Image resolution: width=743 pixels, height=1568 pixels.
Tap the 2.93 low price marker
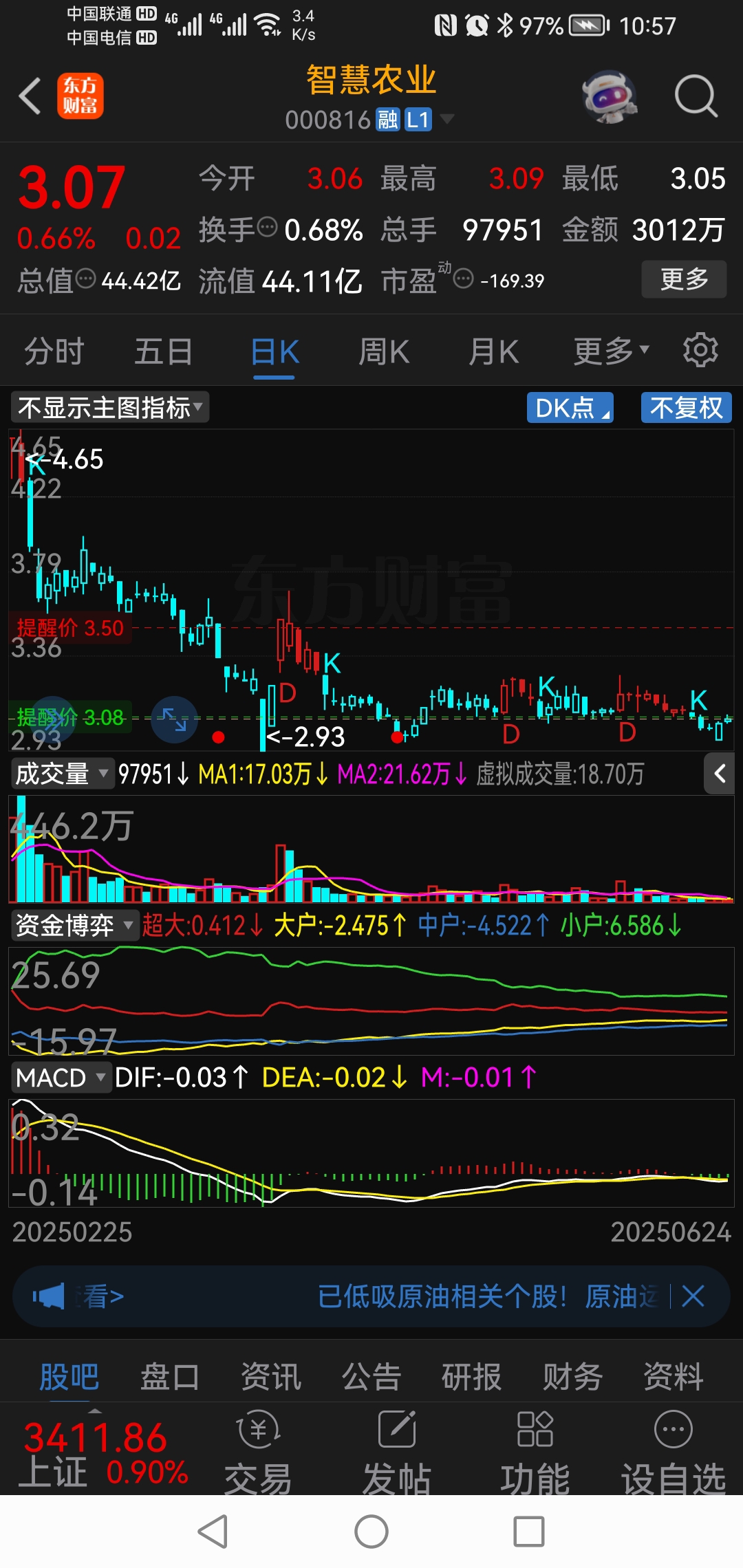coord(306,737)
